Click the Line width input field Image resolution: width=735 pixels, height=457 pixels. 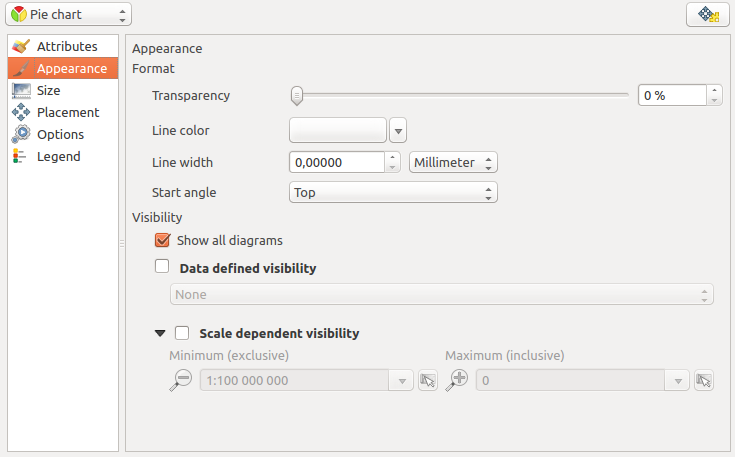336,162
